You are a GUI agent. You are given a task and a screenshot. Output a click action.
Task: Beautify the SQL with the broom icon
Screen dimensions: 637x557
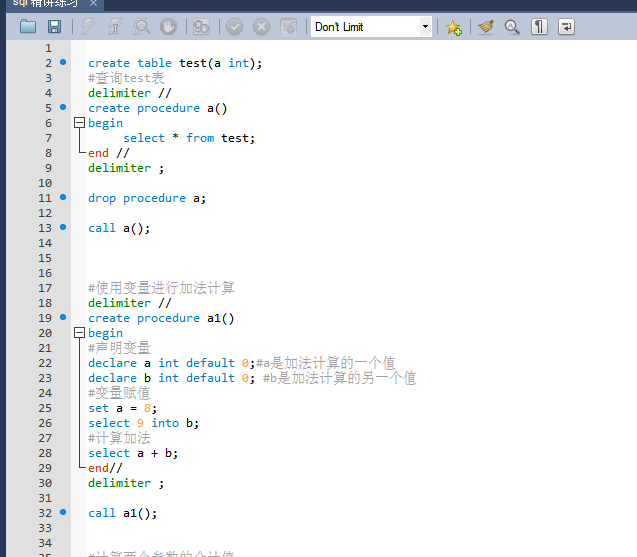coord(486,27)
